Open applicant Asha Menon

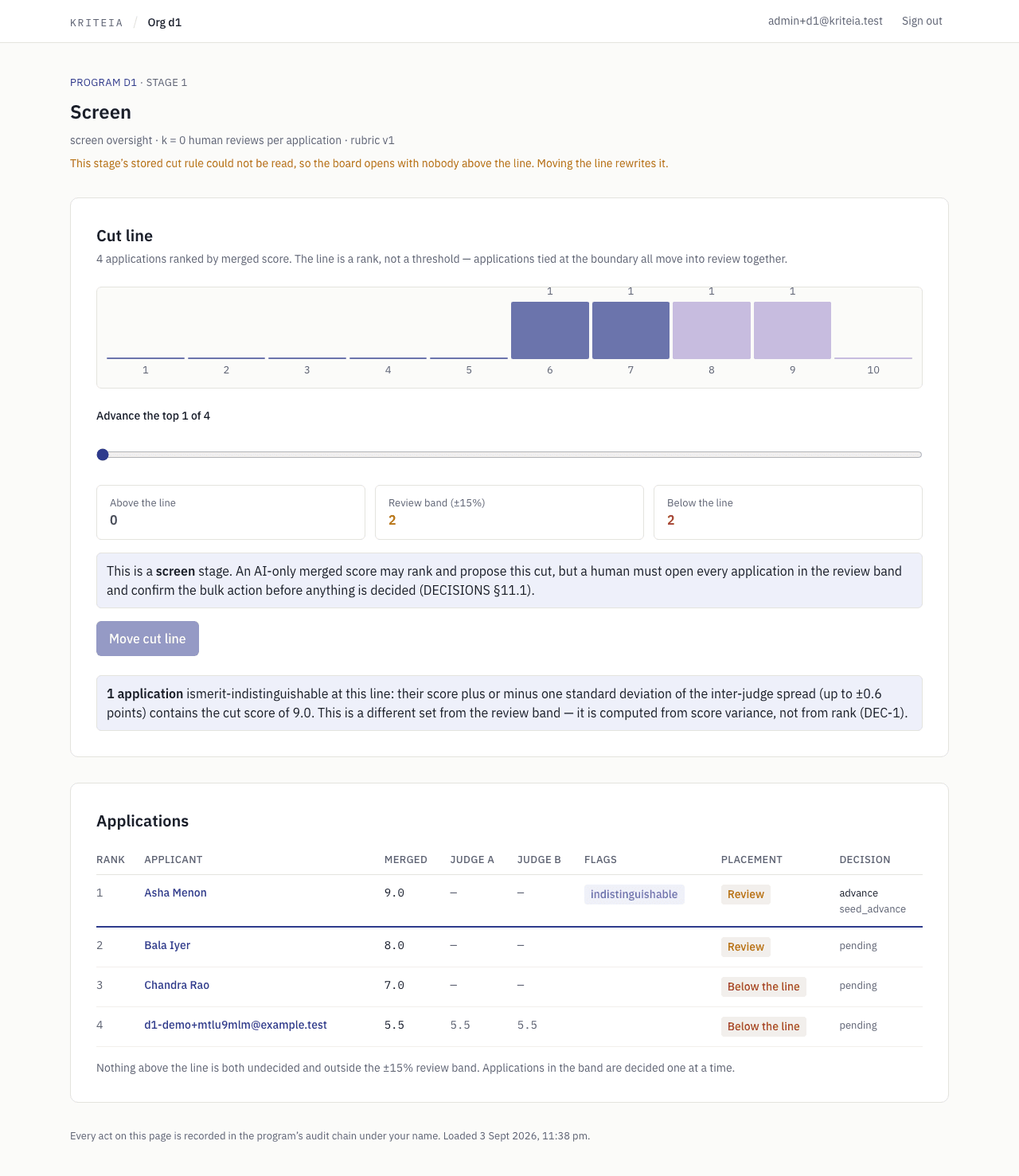click(175, 893)
